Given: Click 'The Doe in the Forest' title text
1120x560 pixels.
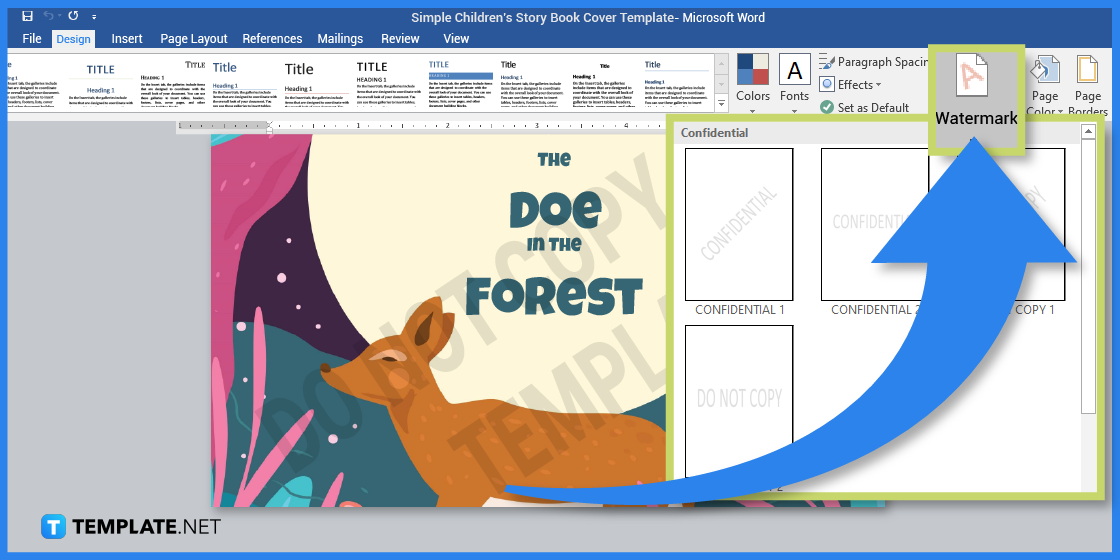Looking at the screenshot, I should tap(555, 234).
